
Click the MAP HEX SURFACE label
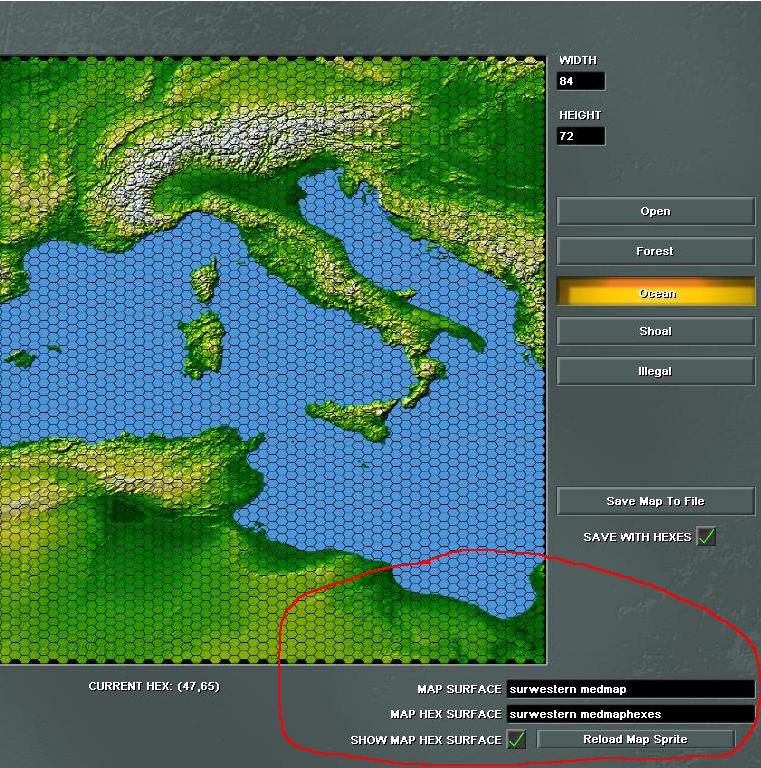click(446, 714)
